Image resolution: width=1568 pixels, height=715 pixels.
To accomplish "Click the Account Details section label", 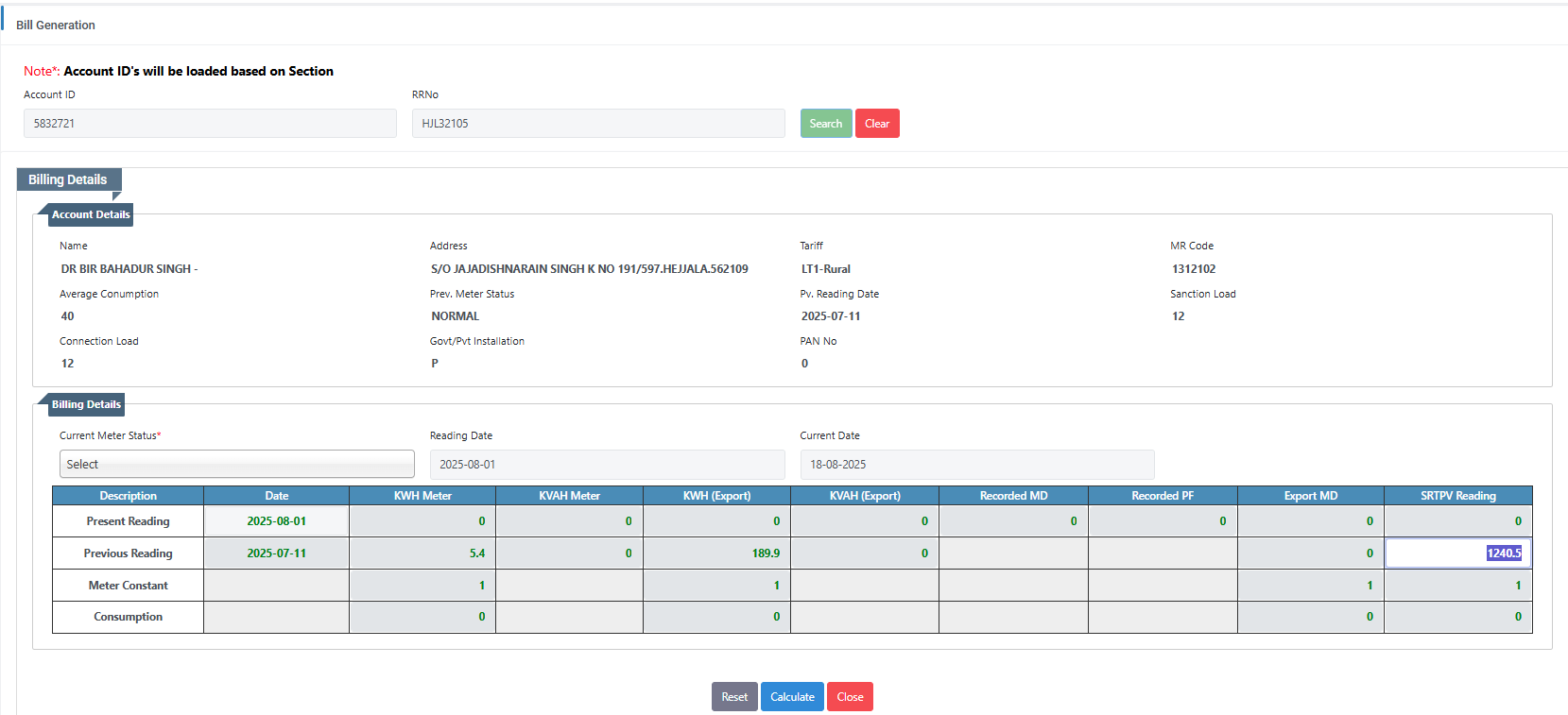I will pyautogui.click(x=91, y=214).
